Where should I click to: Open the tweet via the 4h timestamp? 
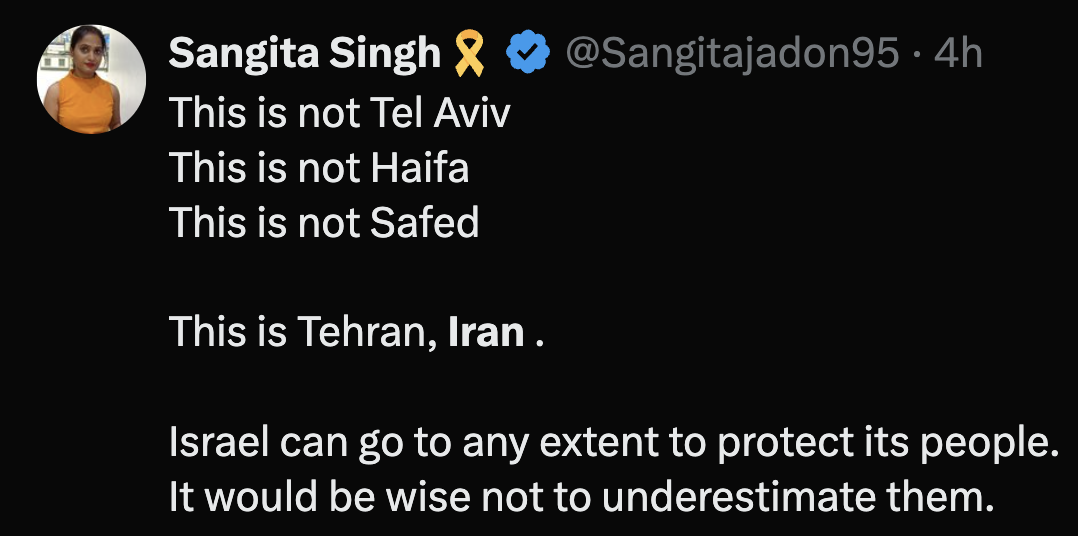coord(958,53)
